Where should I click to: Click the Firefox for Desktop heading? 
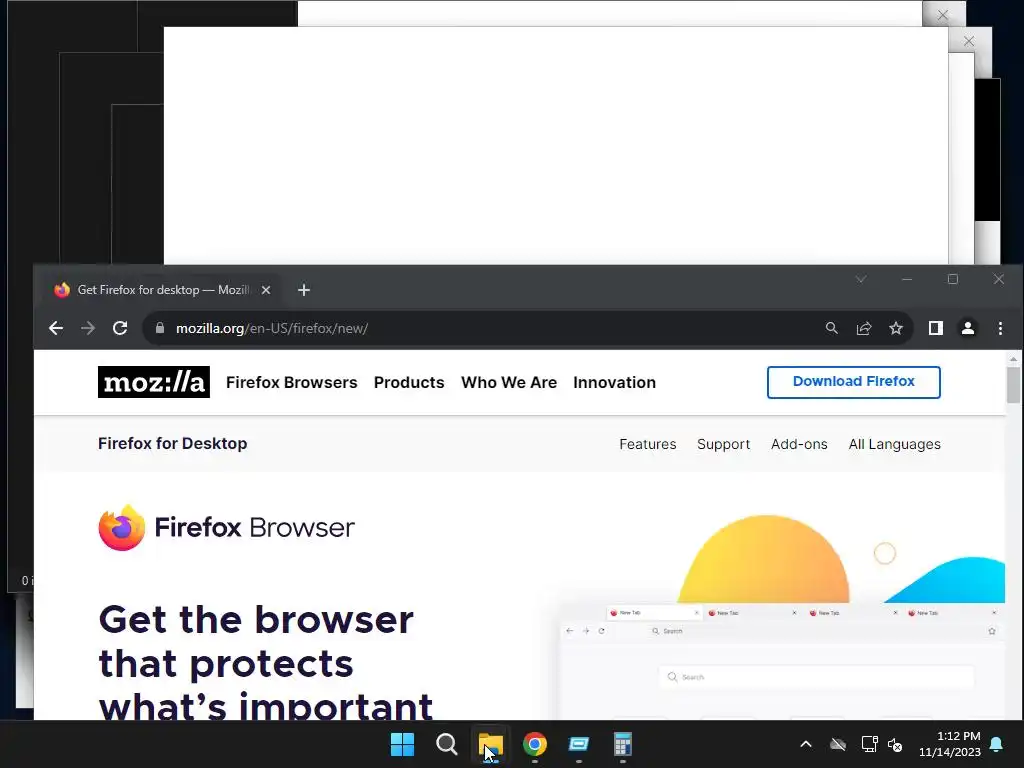pyautogui.click(x=172, y=443)
